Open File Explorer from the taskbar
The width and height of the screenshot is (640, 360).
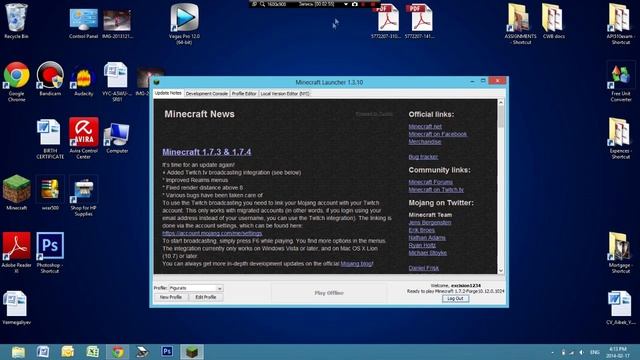pos(18,352)
